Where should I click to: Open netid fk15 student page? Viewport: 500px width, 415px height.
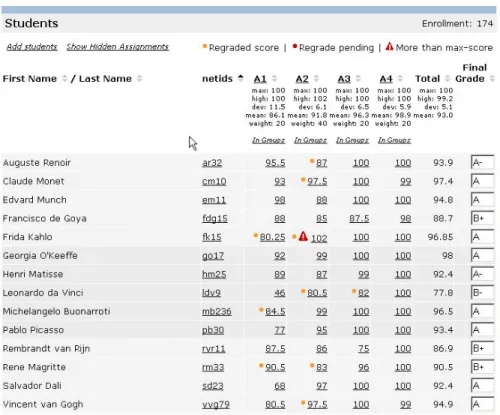(212, 237)
